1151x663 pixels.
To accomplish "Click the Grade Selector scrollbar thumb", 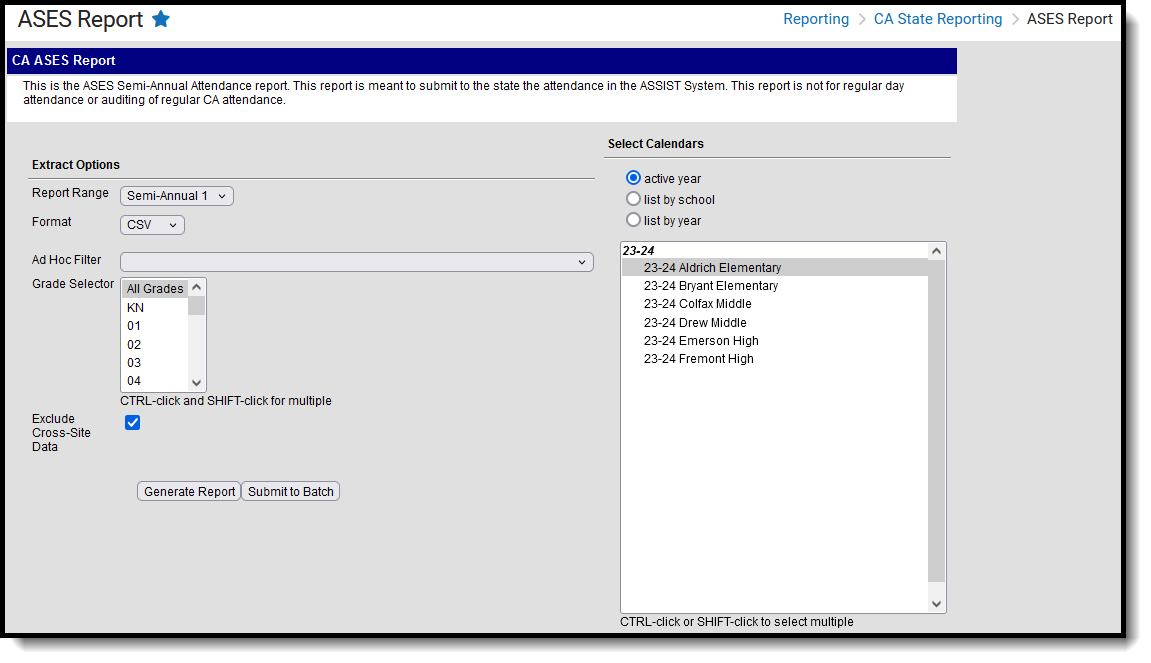I will 196,305.
